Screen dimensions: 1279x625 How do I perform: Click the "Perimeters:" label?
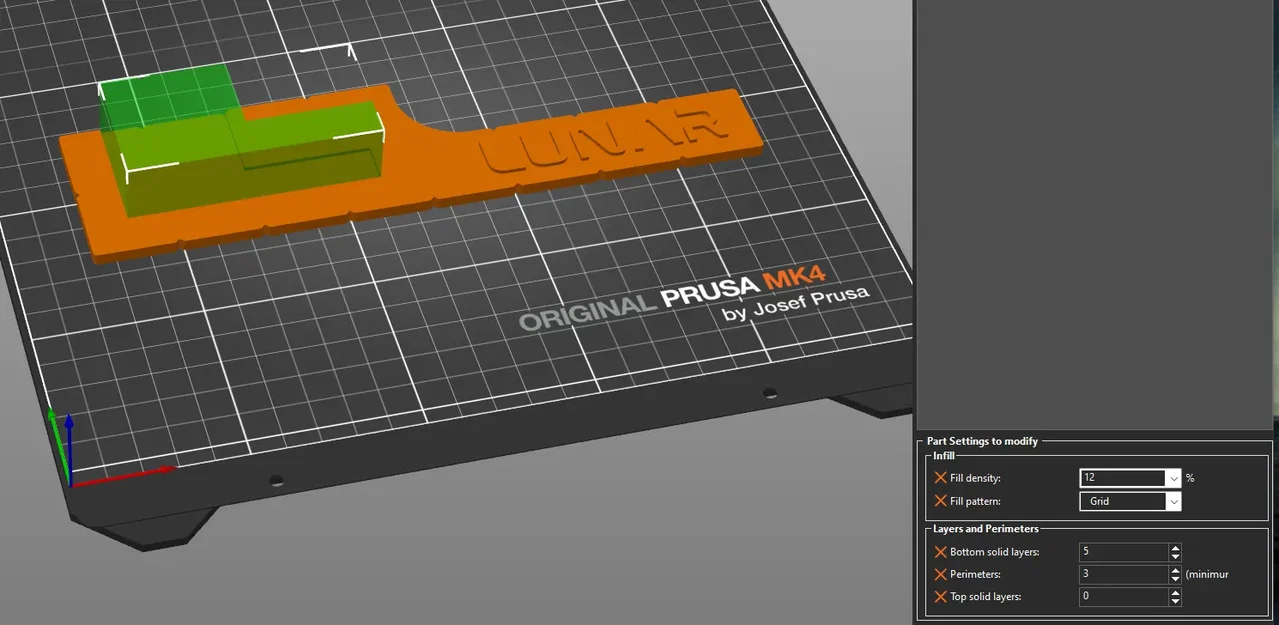click(975, 574)
